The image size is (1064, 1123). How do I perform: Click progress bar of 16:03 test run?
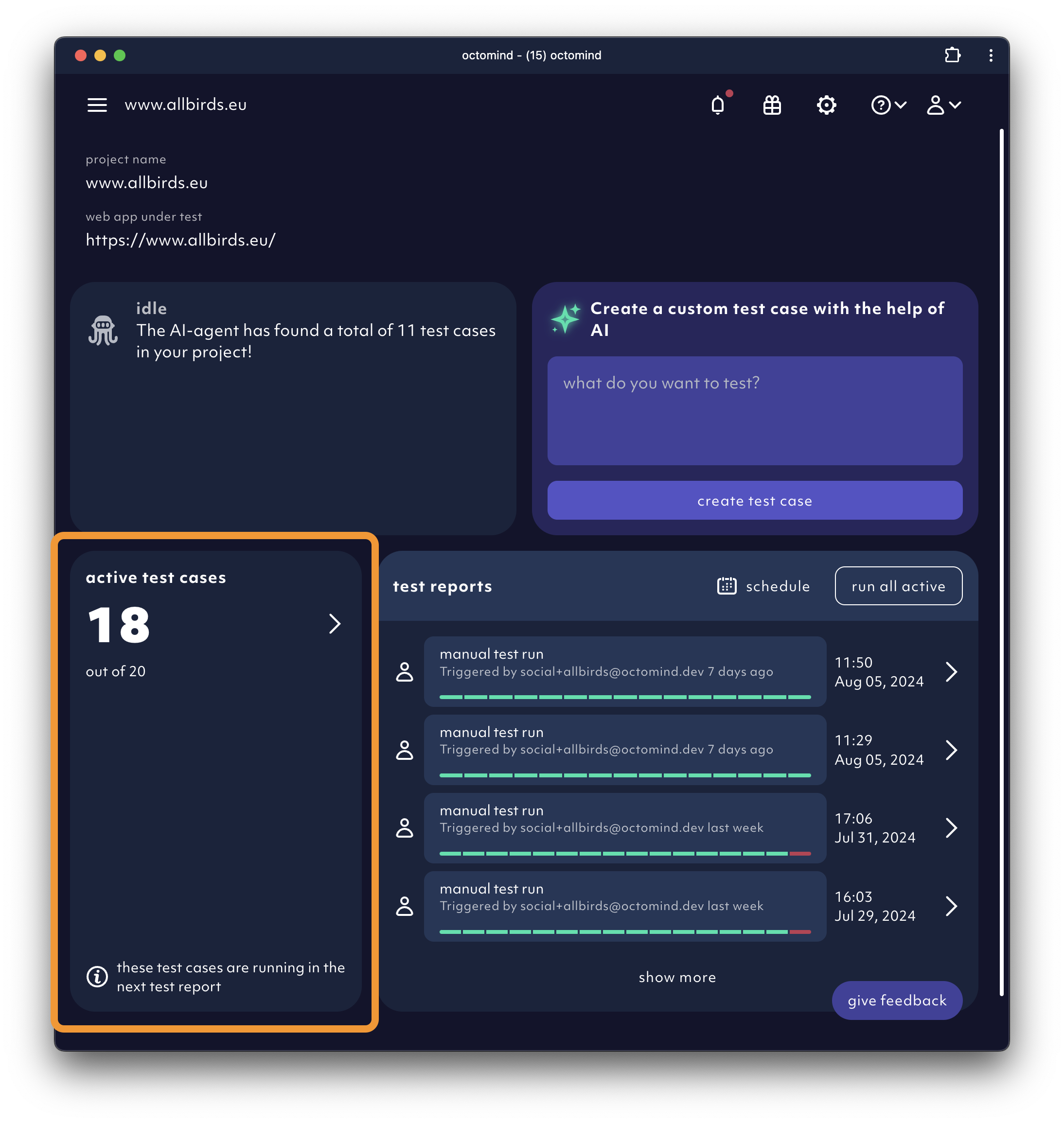[x=625, y=932]
